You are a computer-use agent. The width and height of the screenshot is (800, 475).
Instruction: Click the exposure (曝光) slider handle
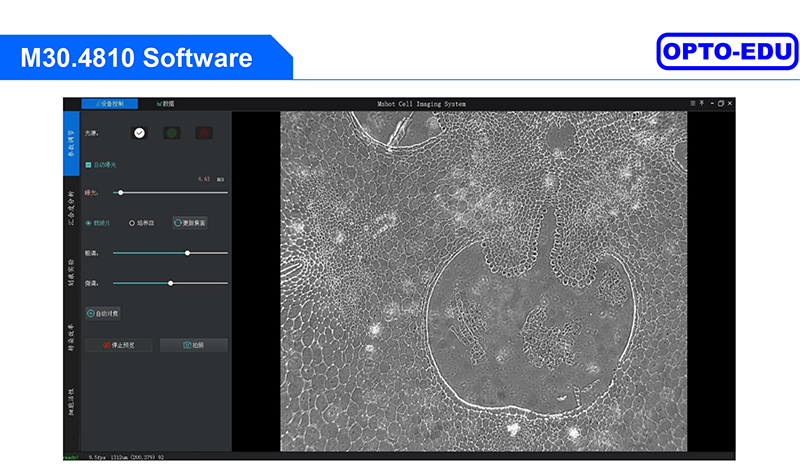[x=121, y=193]
